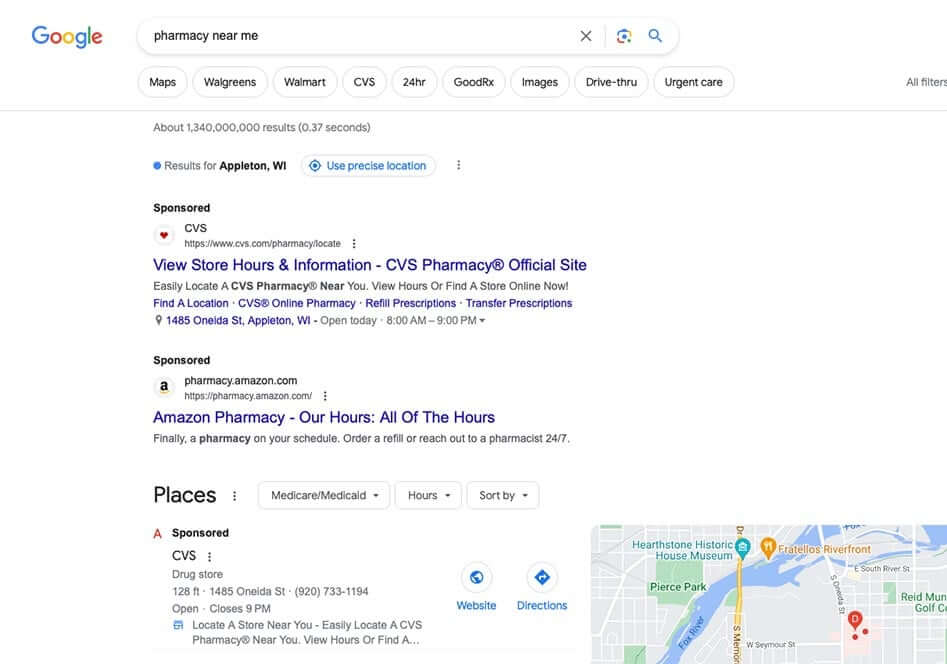
Task: Select the Maps filter chip
Action: coord(162,82)
